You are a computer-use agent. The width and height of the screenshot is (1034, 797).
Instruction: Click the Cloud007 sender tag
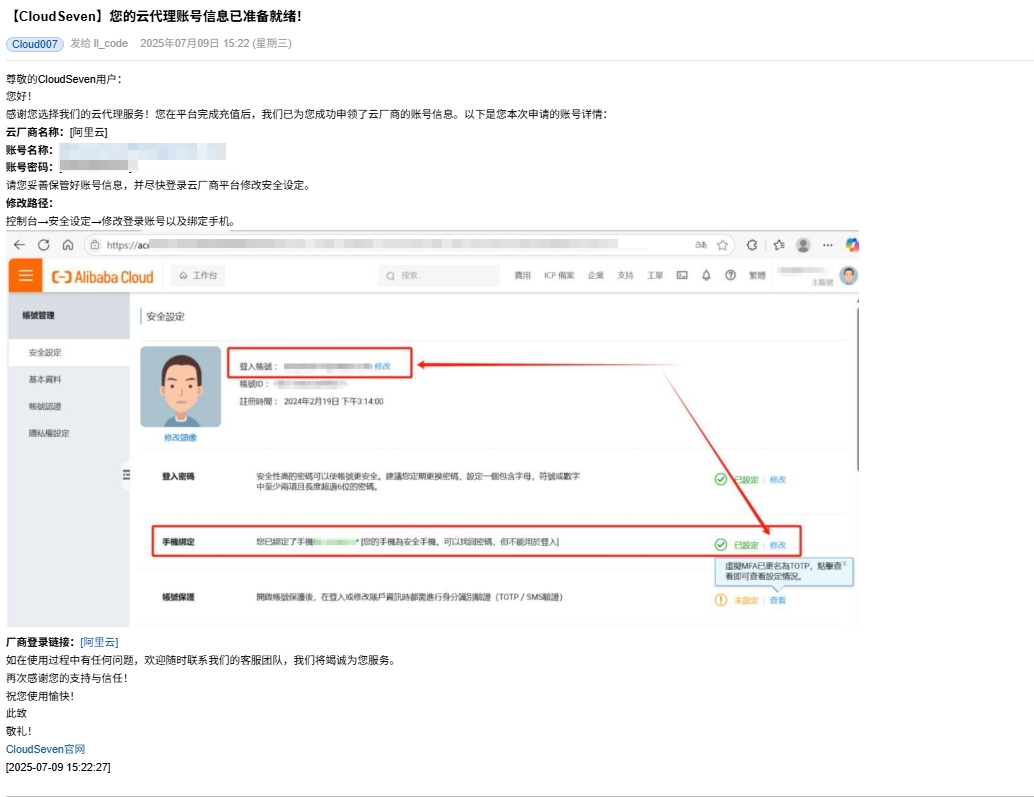35,44
